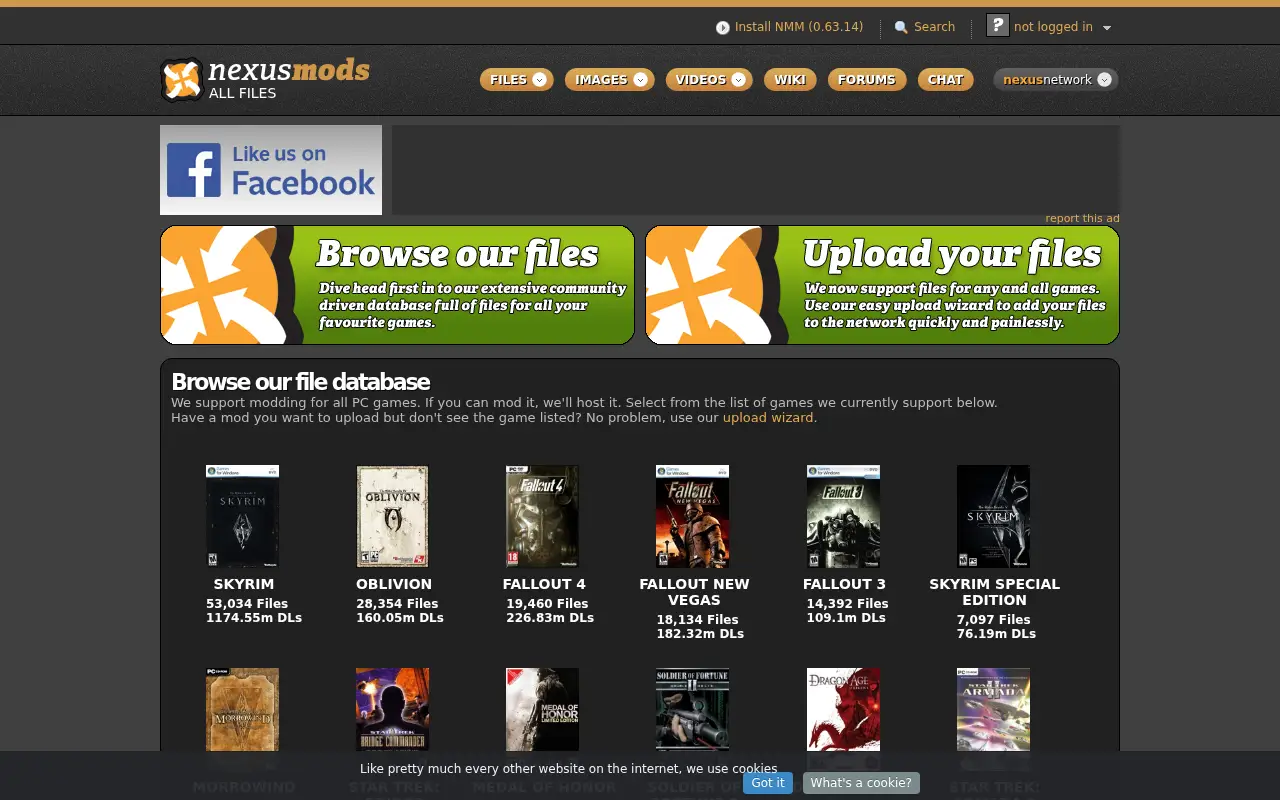The height and width of the screenshot is (800, 1280).
Task: Click the question-mark user avatar icon
Action: (997, 26)
